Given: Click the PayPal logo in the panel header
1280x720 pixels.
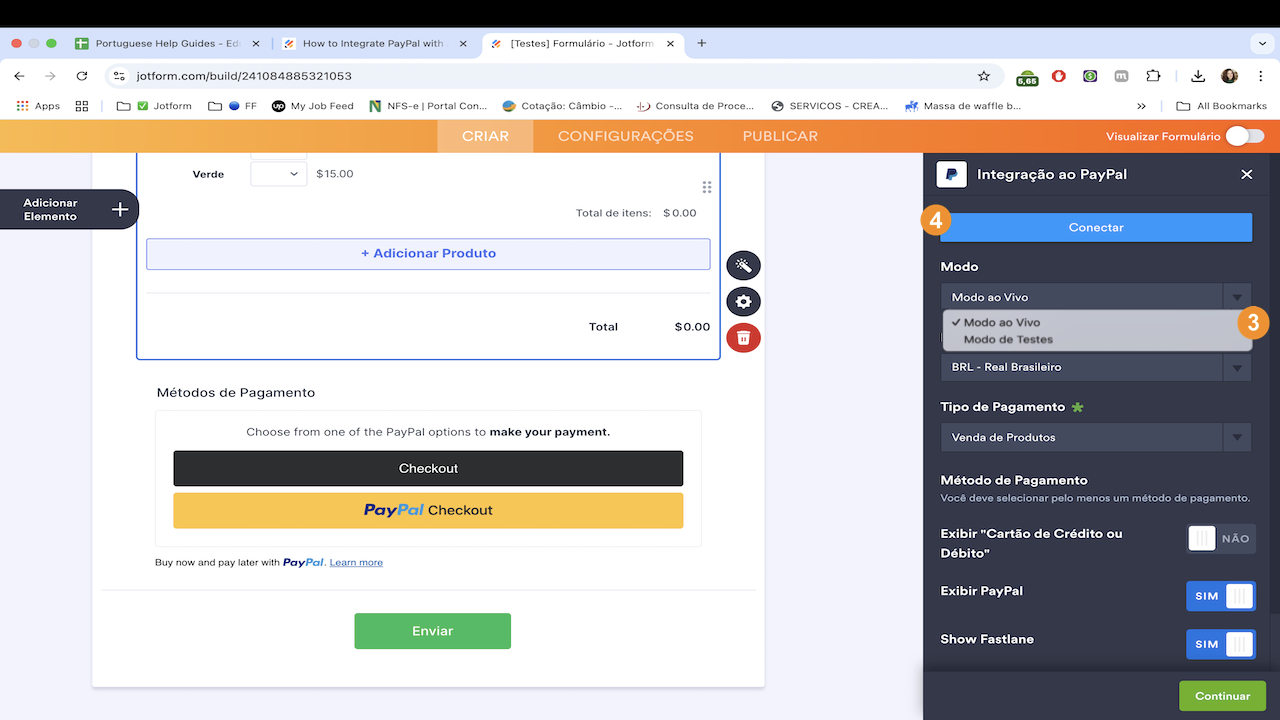Looking at the screenshot, I should click(x=951, y=174).
